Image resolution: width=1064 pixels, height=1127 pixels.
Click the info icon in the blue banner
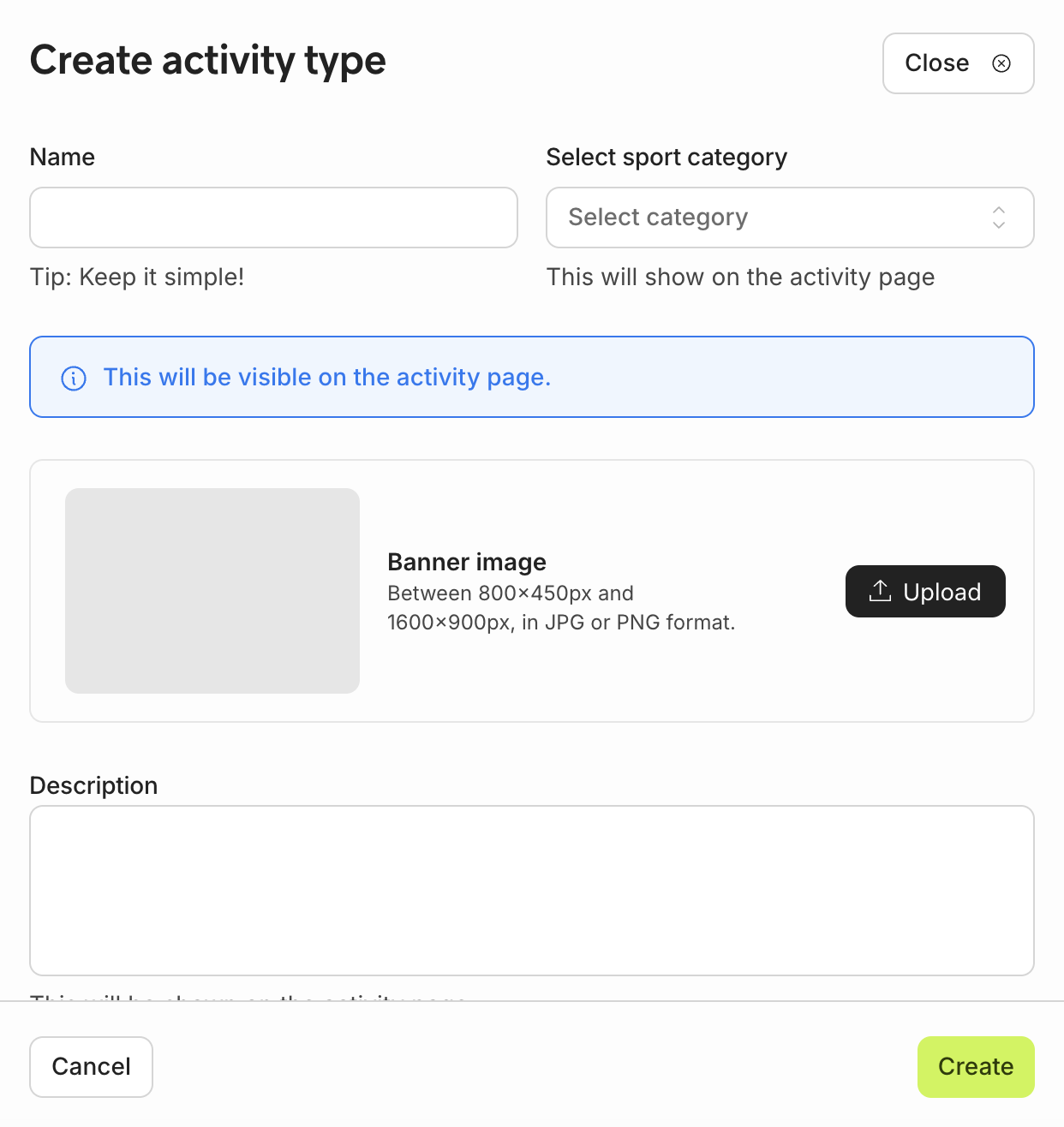click(x=74, y=378)
